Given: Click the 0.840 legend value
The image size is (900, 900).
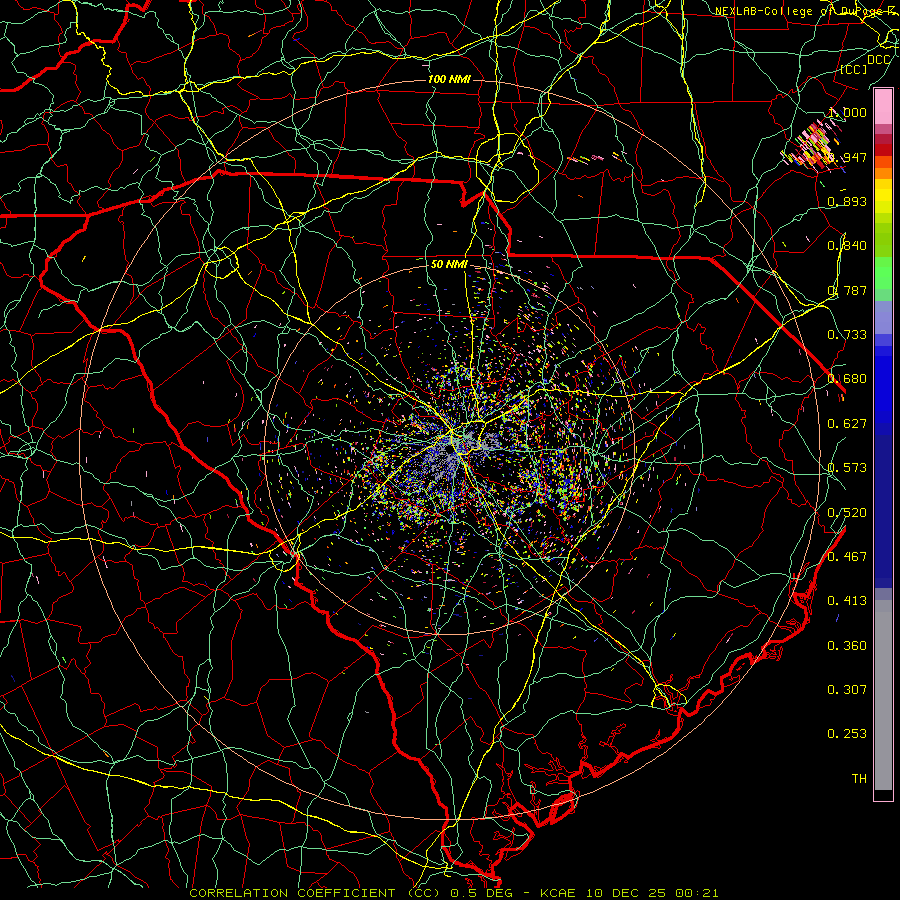Looking at the screenshot, I should [847, 246].
